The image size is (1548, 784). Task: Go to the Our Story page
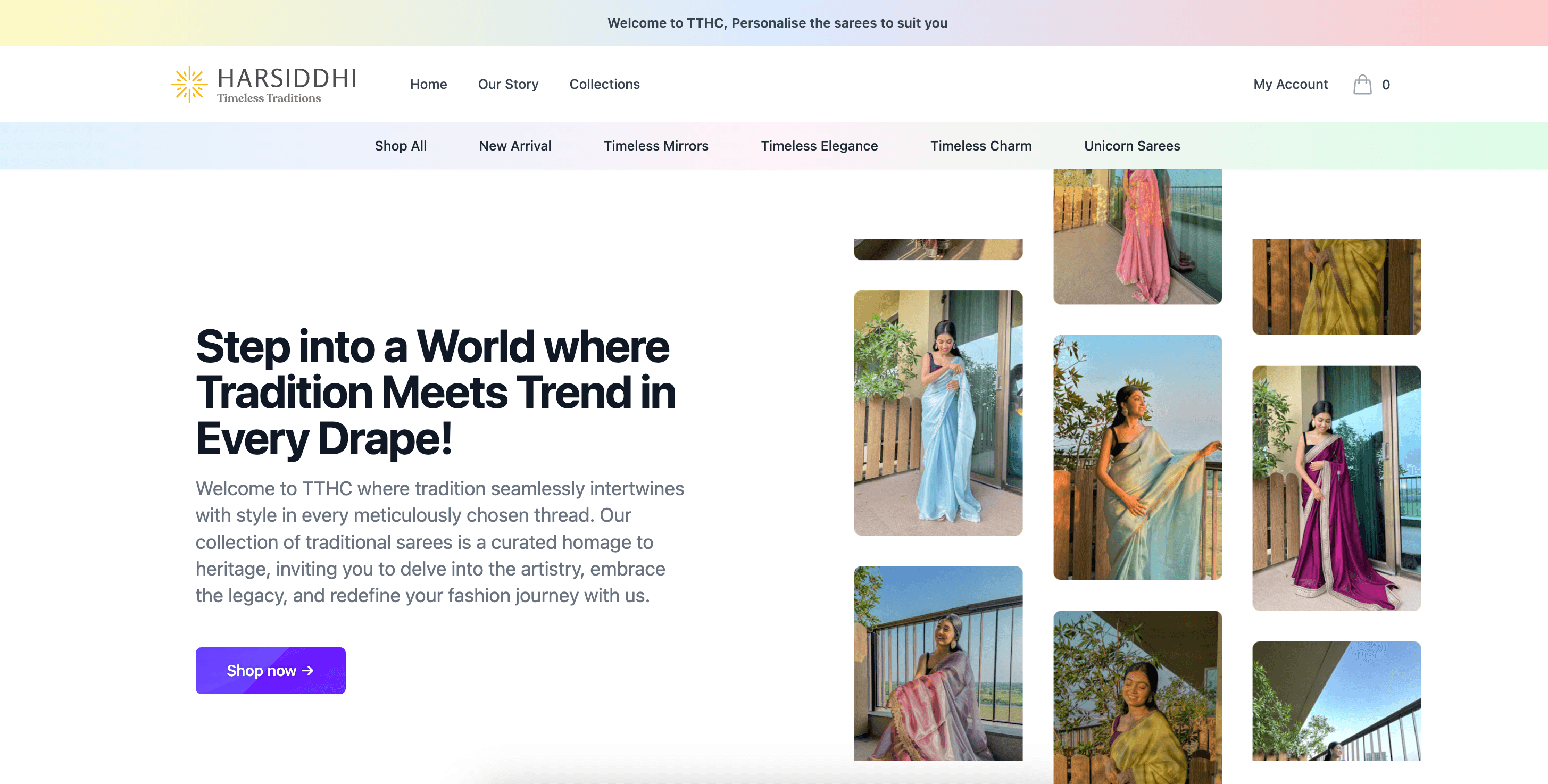click(508, 84)
